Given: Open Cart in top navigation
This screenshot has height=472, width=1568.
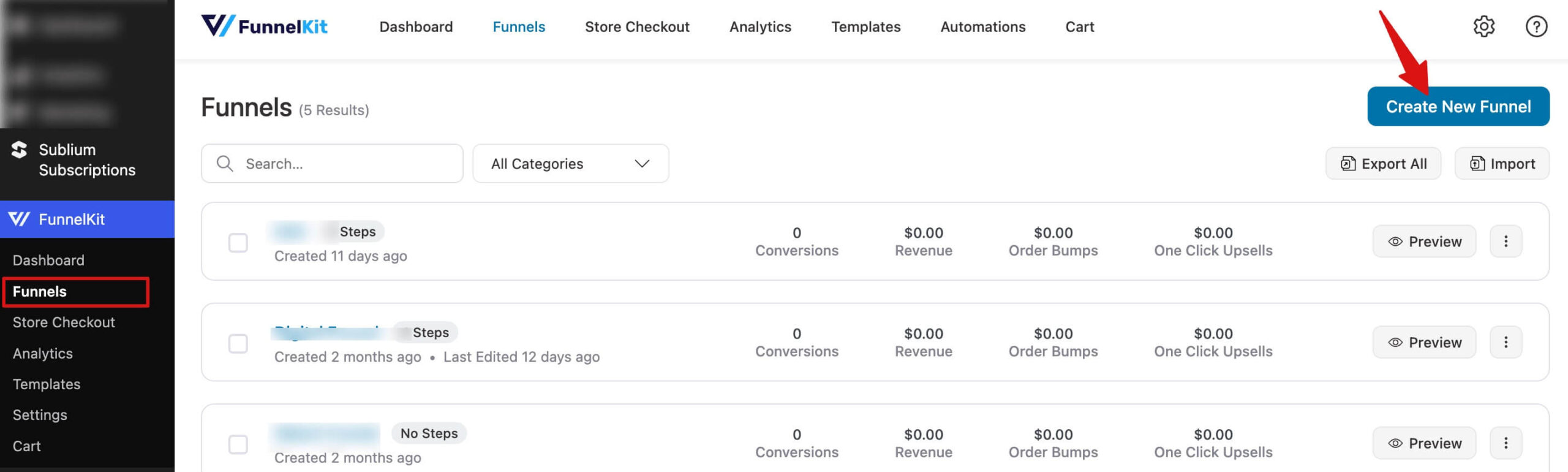Looking at the screenshot, I should click(1079, 27).
